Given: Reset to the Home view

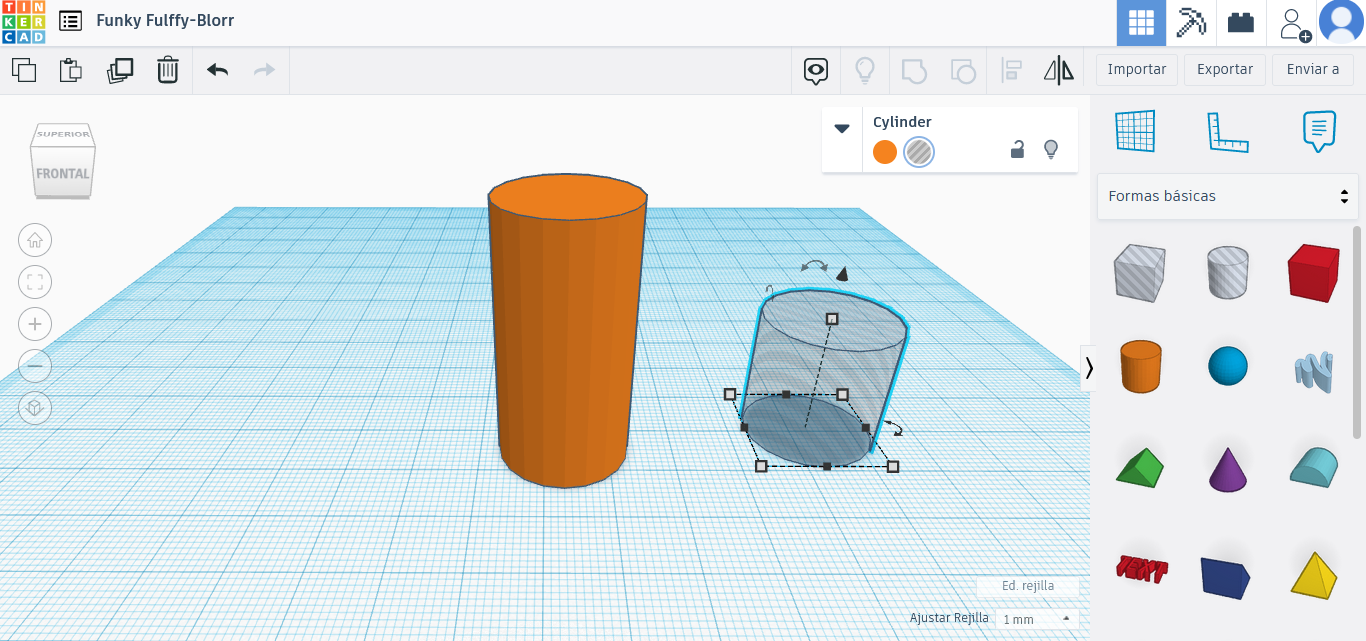Looking at the screenshot, I should click(35, 240).
